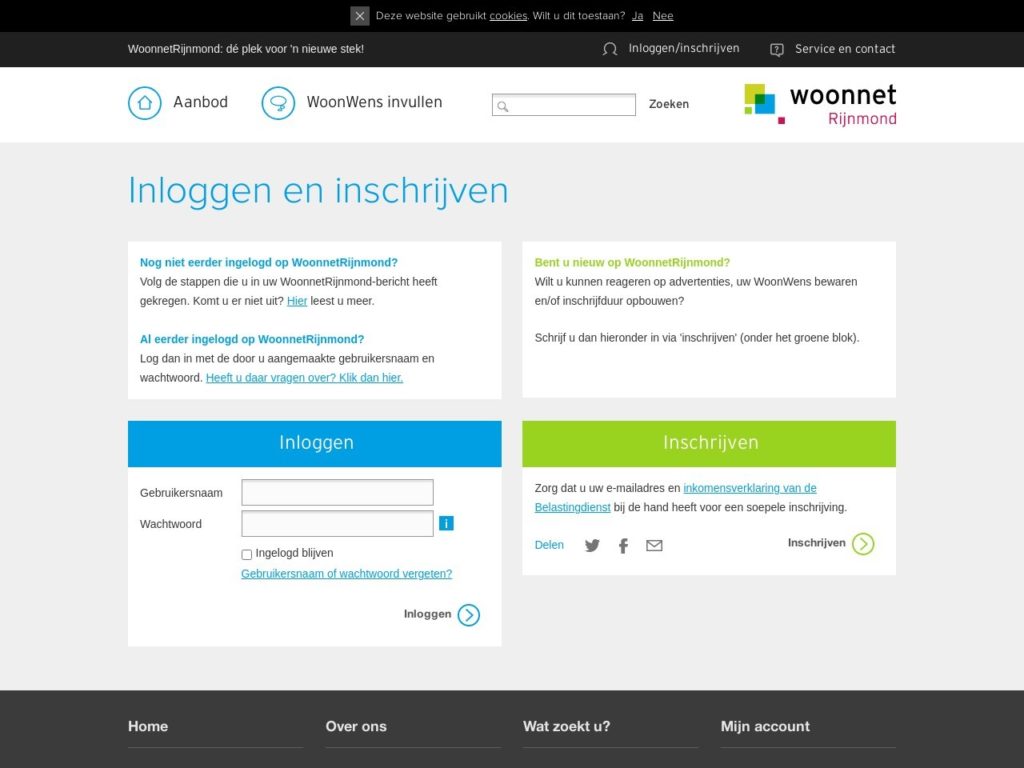The height and width of the screenshot is (768, 1024).
Task: Click inside the Gebruikersnaam input field
Action: (337, 491)
